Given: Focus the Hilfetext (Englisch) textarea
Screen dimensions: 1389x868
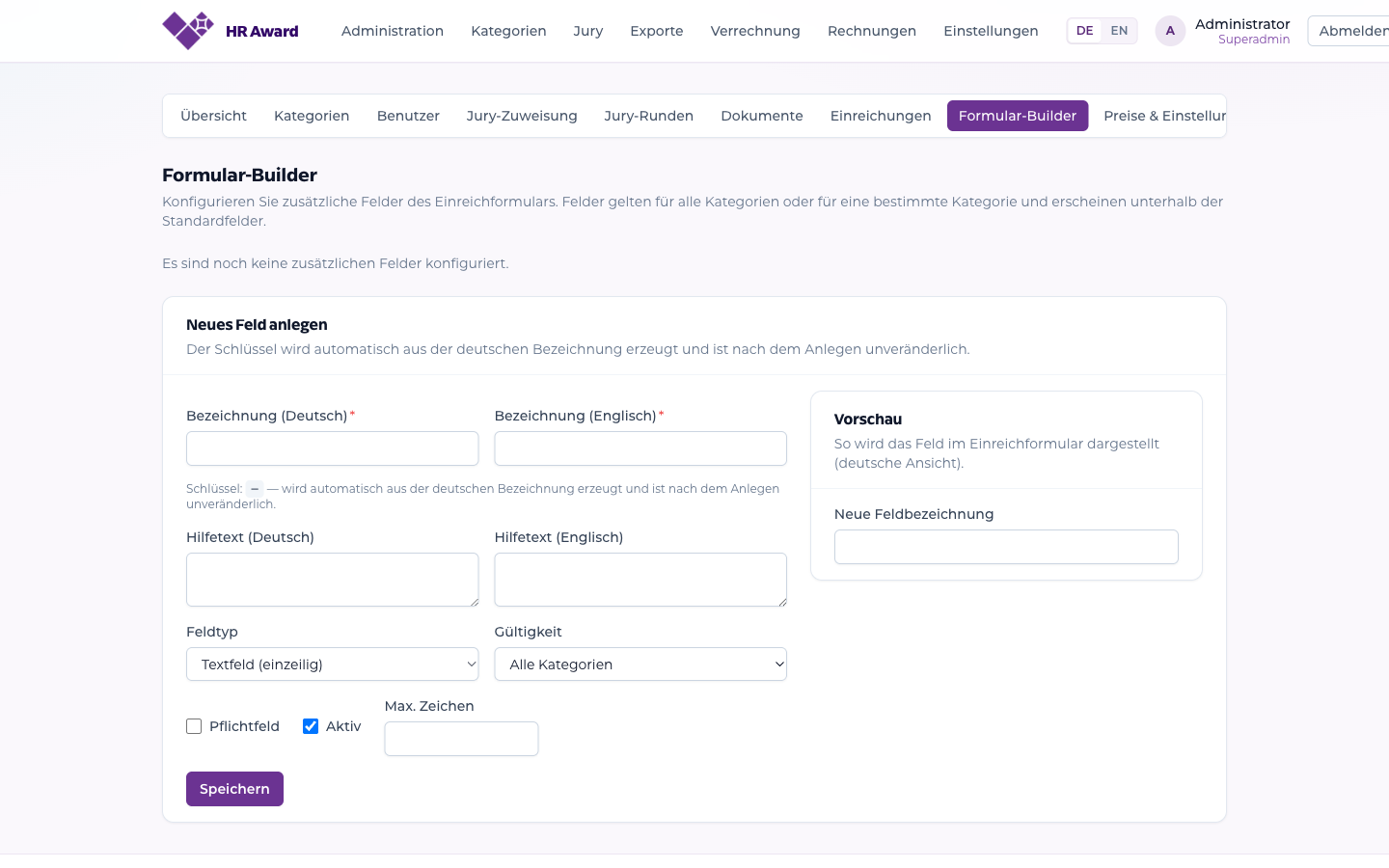Looking at the screenshot, I should pyautogui.click(x=640, y=580).
